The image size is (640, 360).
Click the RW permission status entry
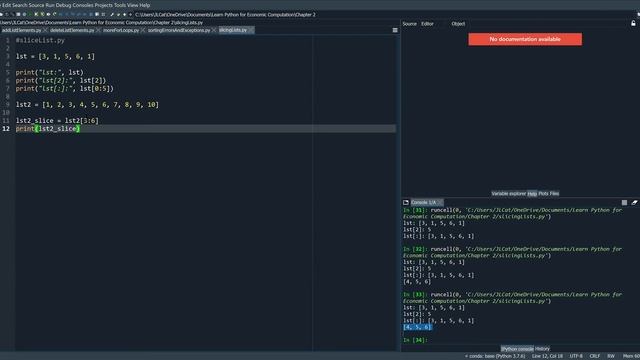click(x=611, y=356)
